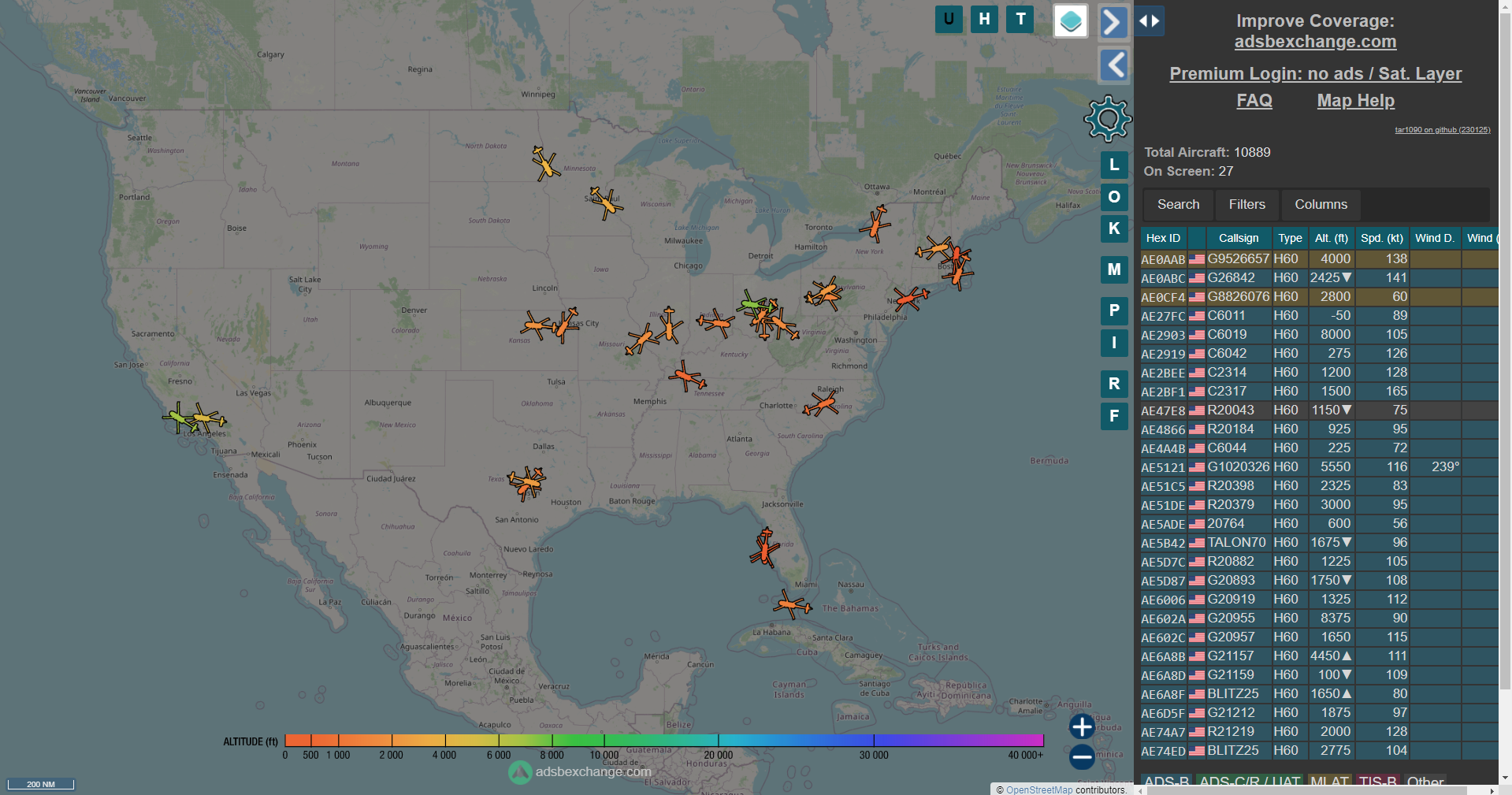Select the helicopter icon near Minneapolis
Image resolution: width=1512 pixels, height=795 pixels.
point(606,202)
